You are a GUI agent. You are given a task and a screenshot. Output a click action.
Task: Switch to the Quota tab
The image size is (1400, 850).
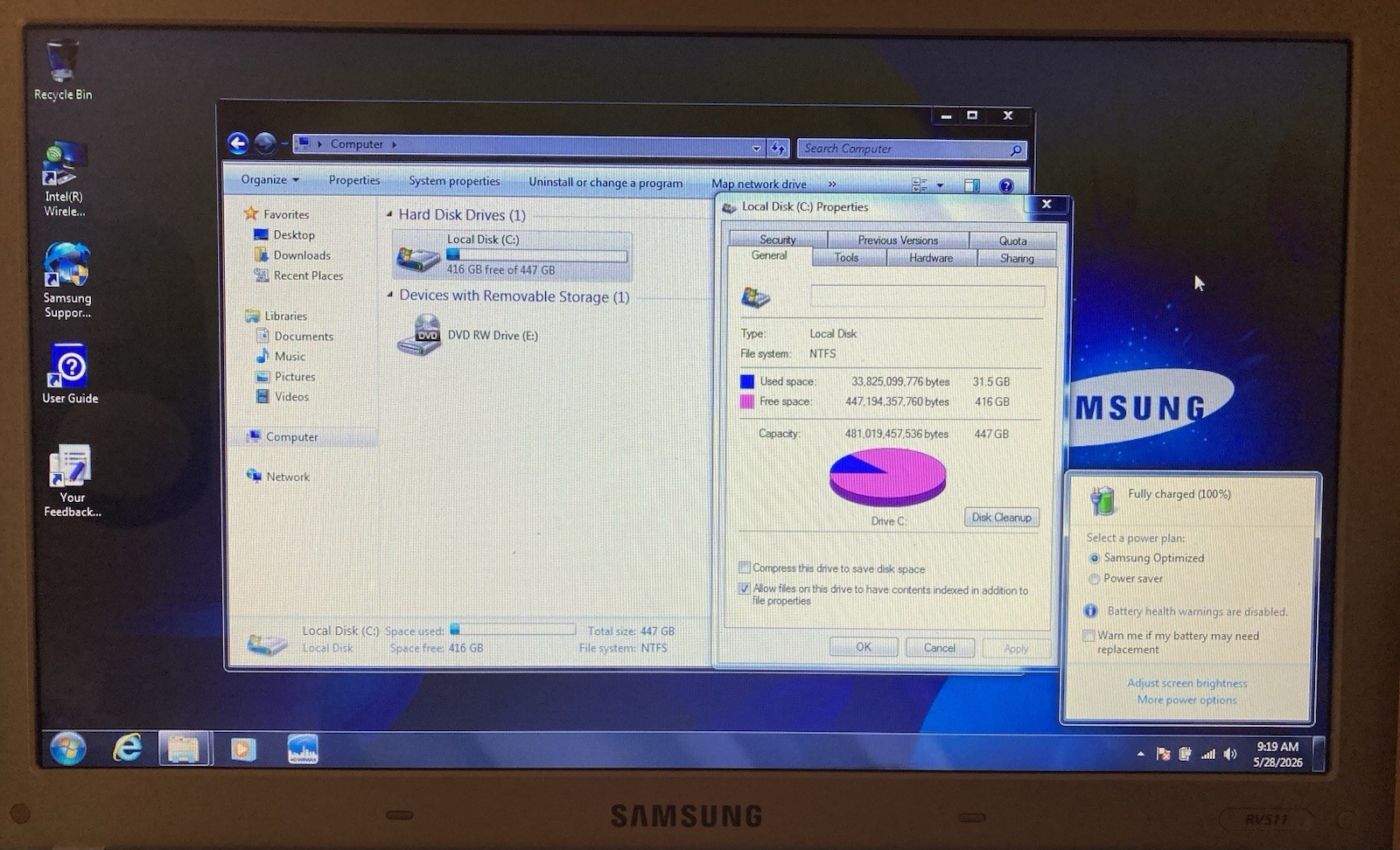(1012, 240)
